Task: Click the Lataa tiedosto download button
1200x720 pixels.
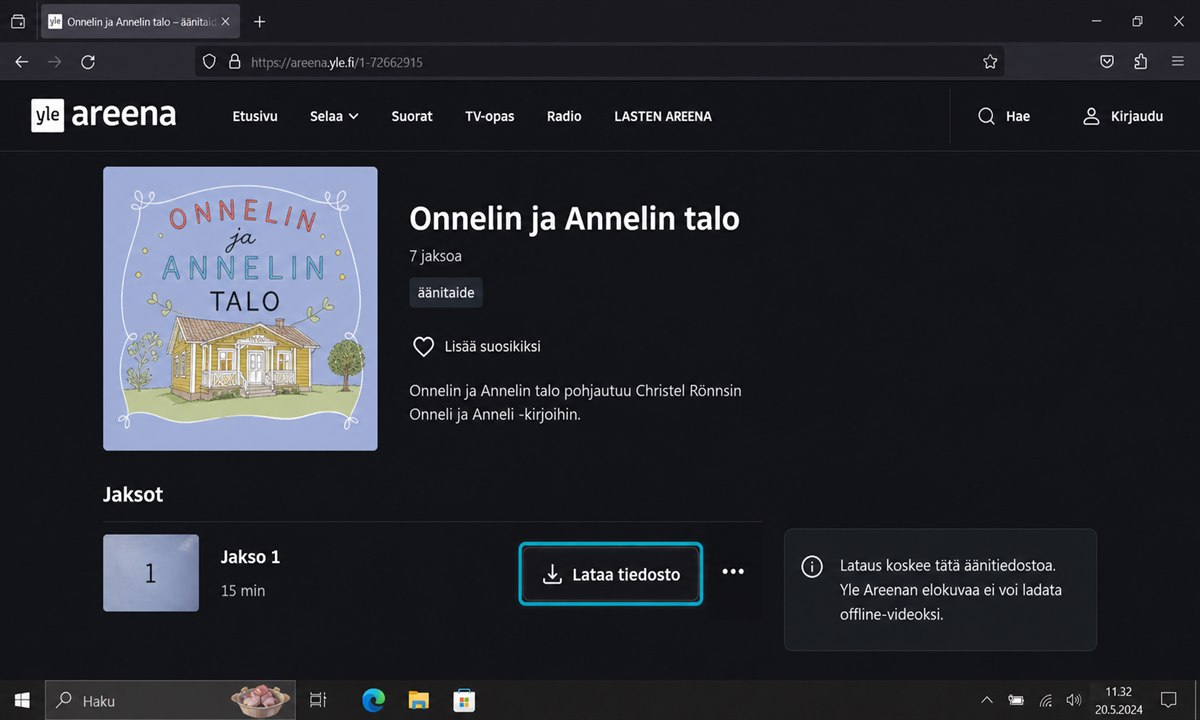Action: pos(611,574)
